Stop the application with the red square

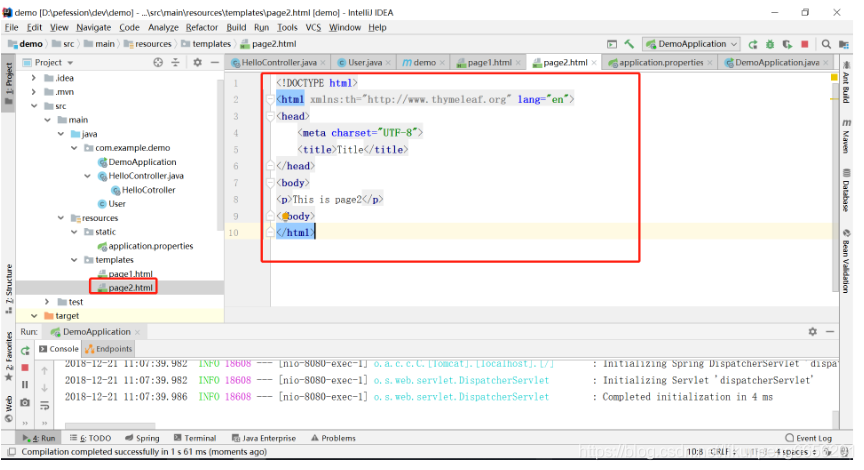point(804,44)
